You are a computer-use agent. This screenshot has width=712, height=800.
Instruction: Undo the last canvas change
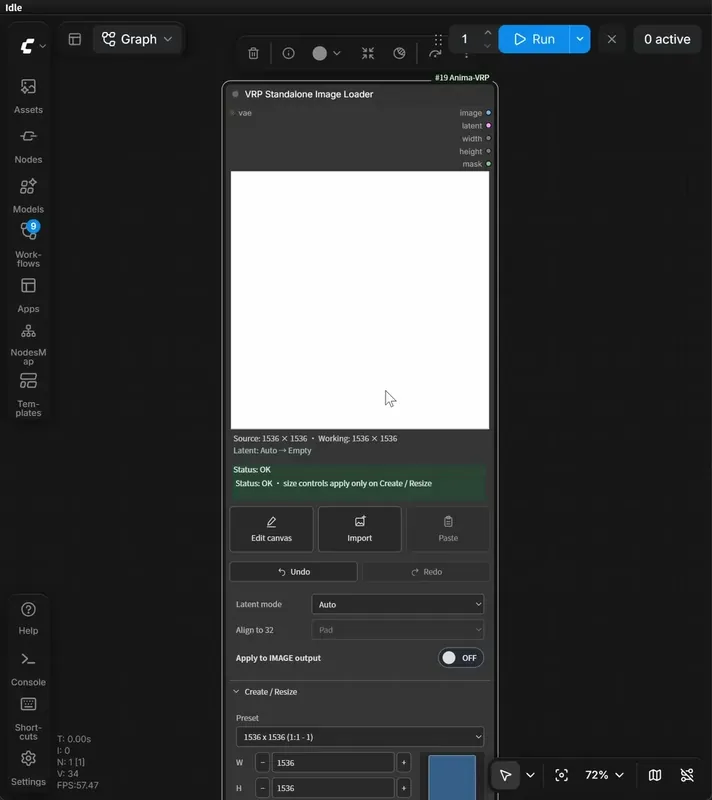click(x=293, y=572)
